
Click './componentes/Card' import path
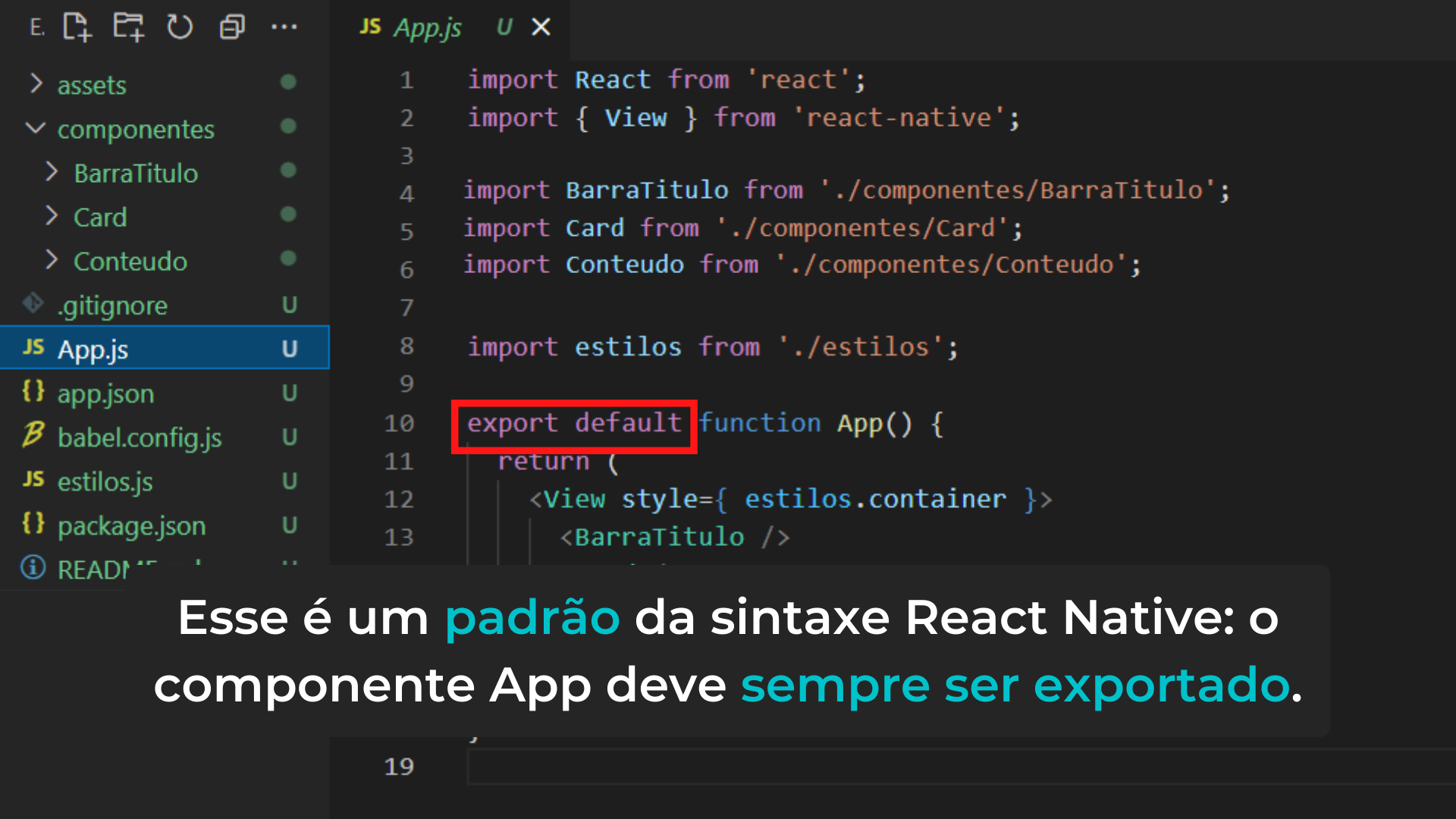tap(862, 228)
